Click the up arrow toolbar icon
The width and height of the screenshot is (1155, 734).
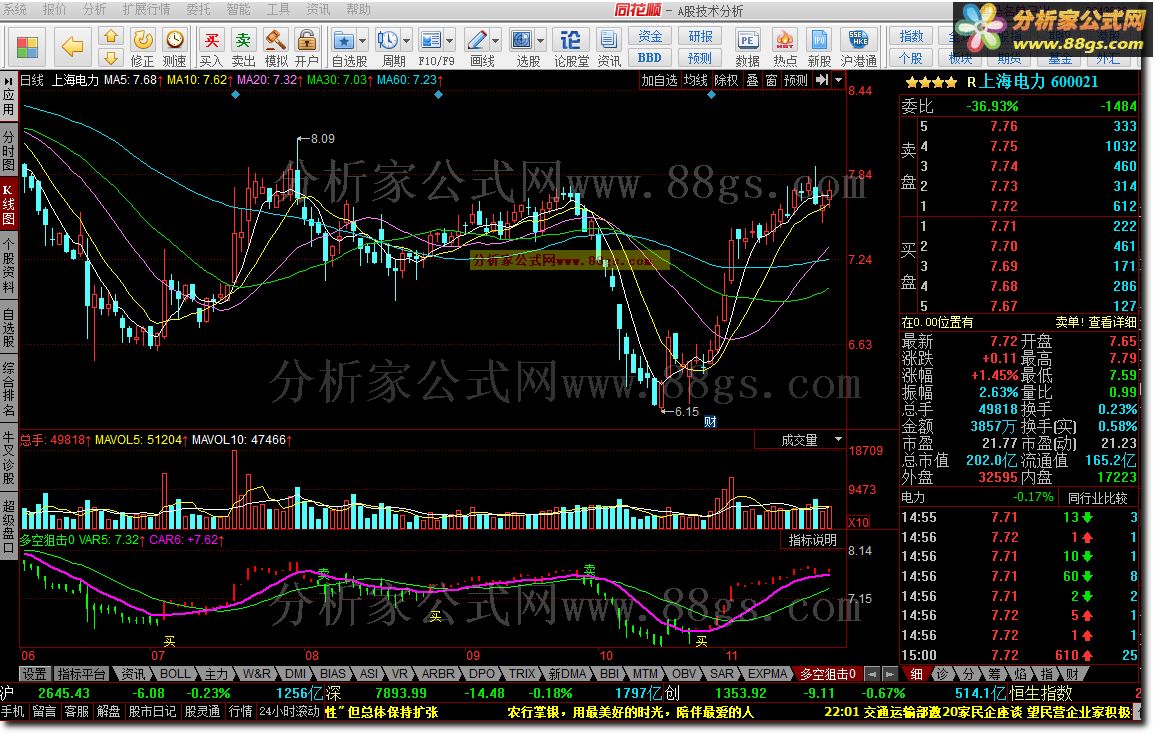point(110,36)
